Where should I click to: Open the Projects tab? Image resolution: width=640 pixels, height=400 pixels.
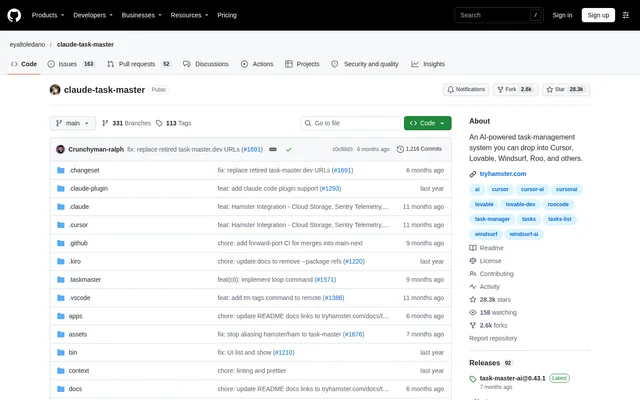click(x=302, y=64)
